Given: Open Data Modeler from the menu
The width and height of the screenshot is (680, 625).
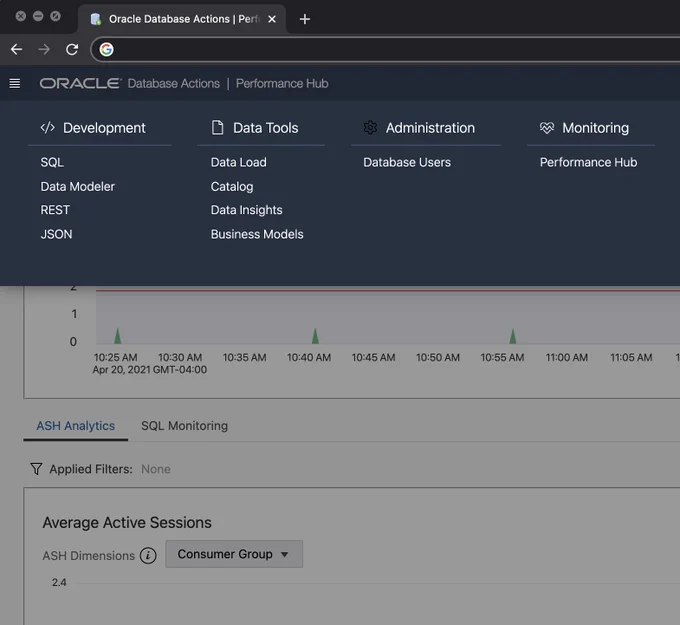Looking at the screenshot, I should (78, 187).
